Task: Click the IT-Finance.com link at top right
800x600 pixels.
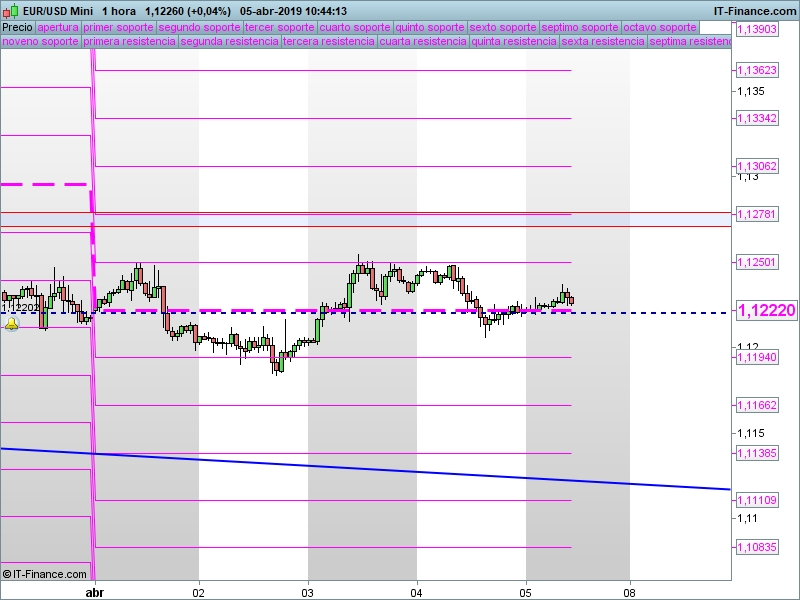Action: (x=755, y=10)
